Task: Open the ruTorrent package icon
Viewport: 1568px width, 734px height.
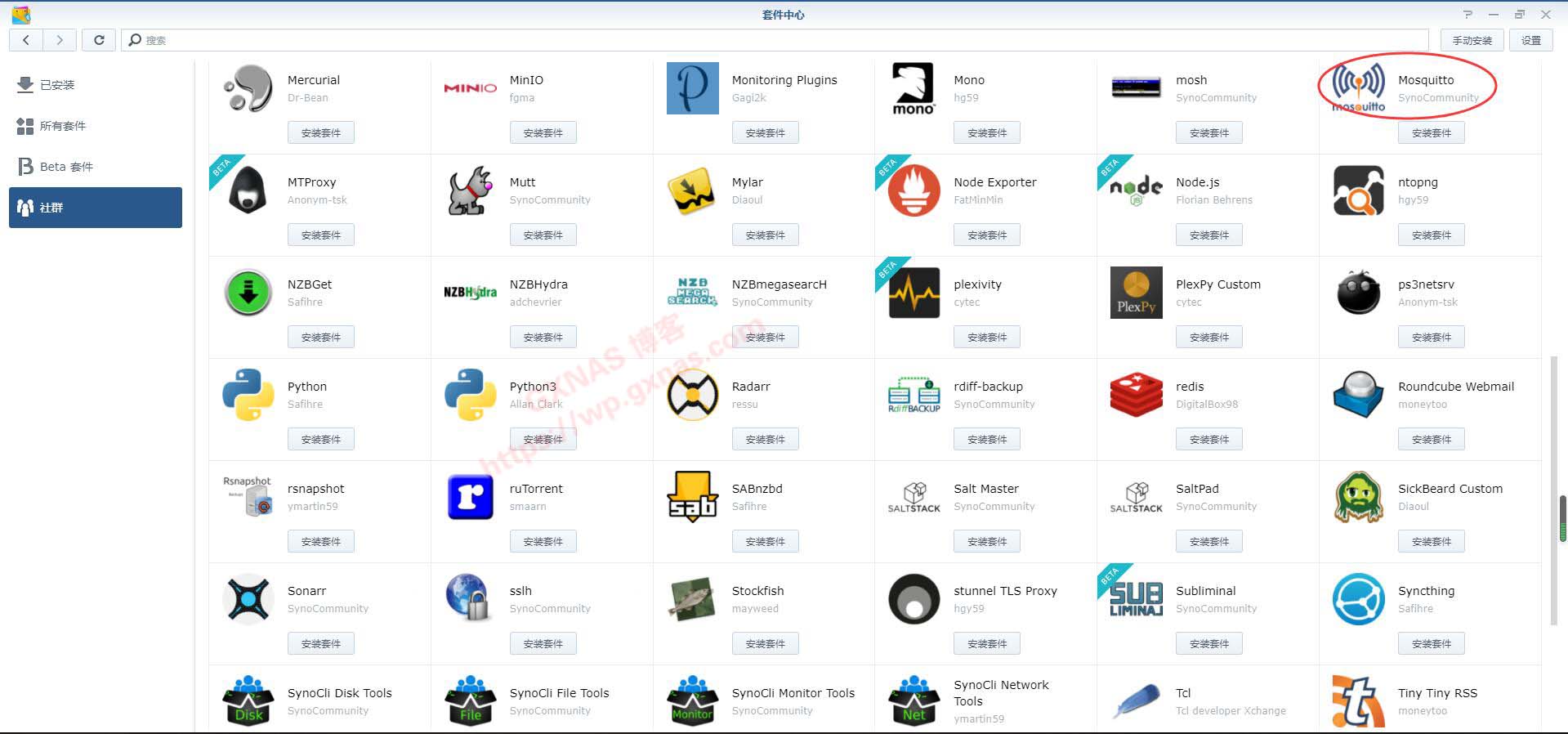Action: click(471, 497)
